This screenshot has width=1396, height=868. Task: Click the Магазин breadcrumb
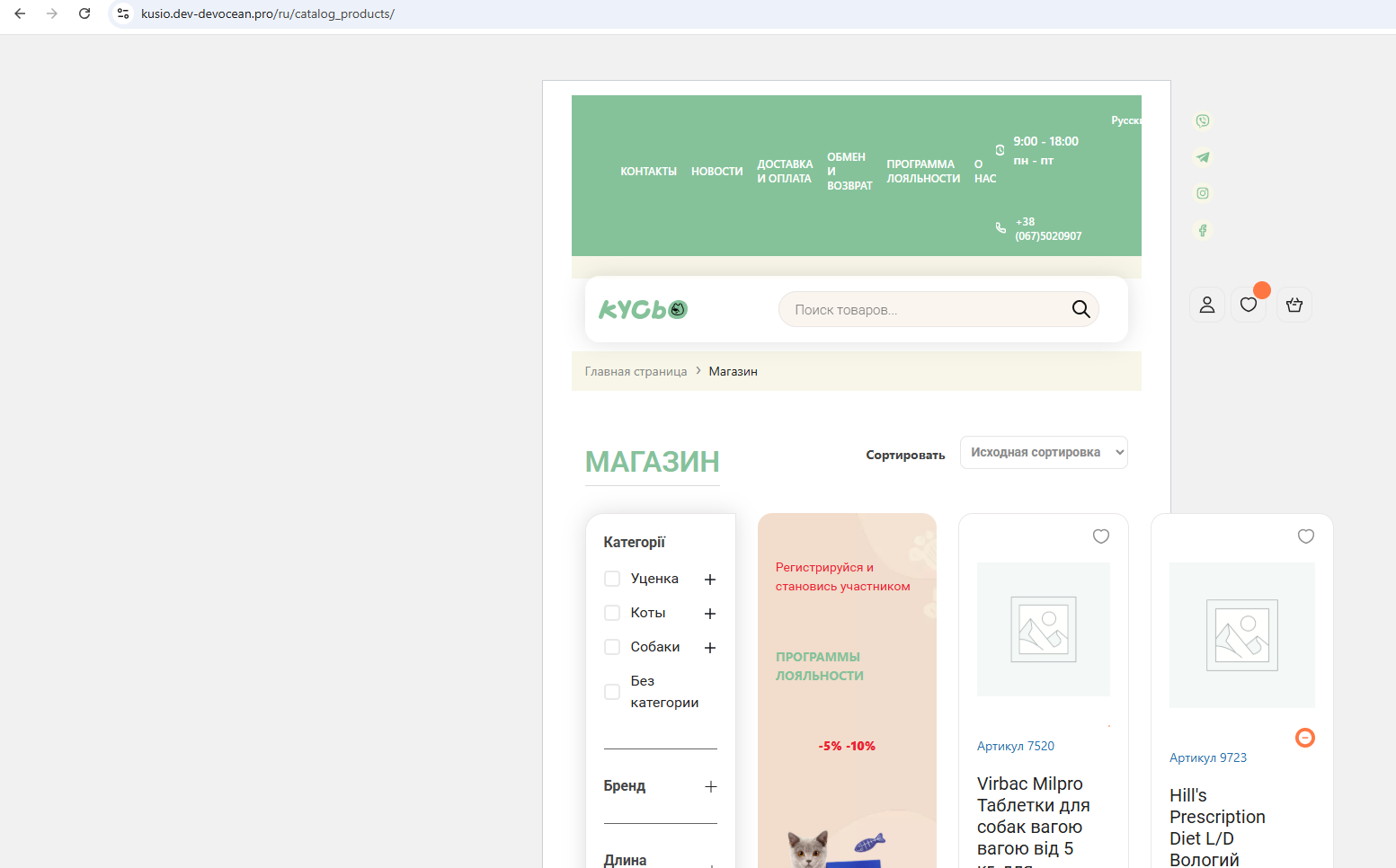733,371
